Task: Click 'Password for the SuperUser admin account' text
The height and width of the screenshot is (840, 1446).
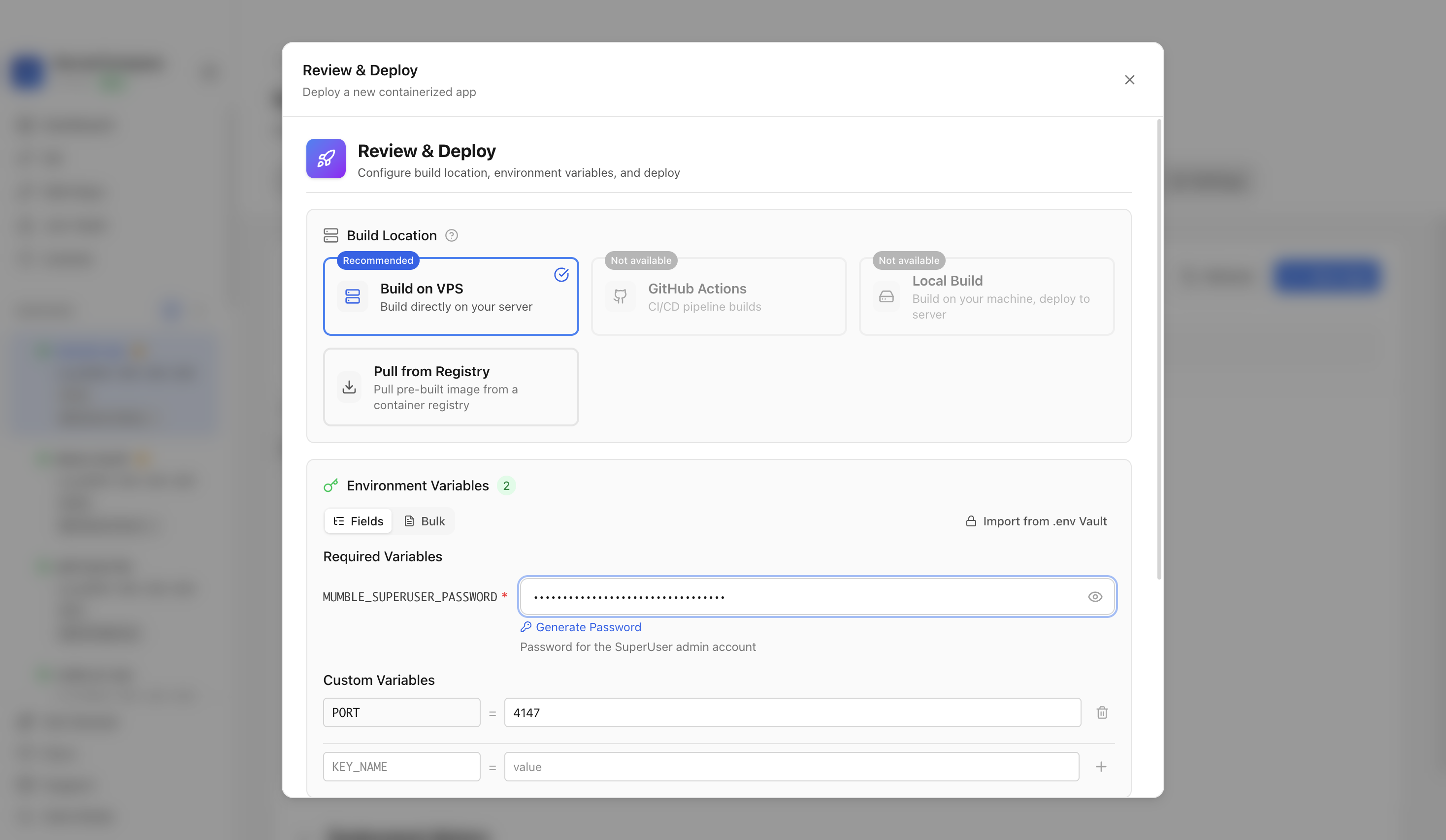Action: click(638, 646)
